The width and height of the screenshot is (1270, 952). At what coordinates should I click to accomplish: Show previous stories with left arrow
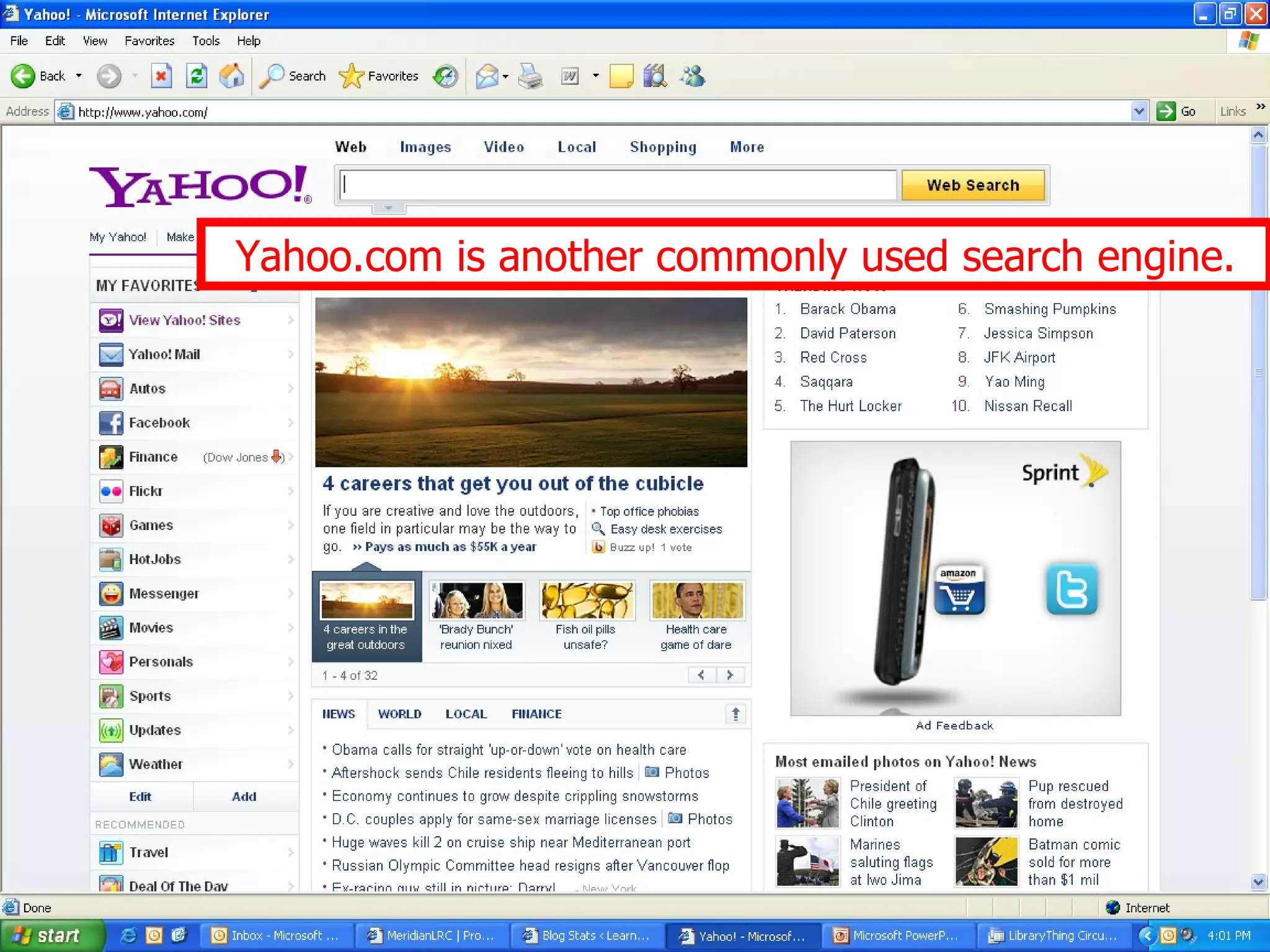(x=702, y=675)
